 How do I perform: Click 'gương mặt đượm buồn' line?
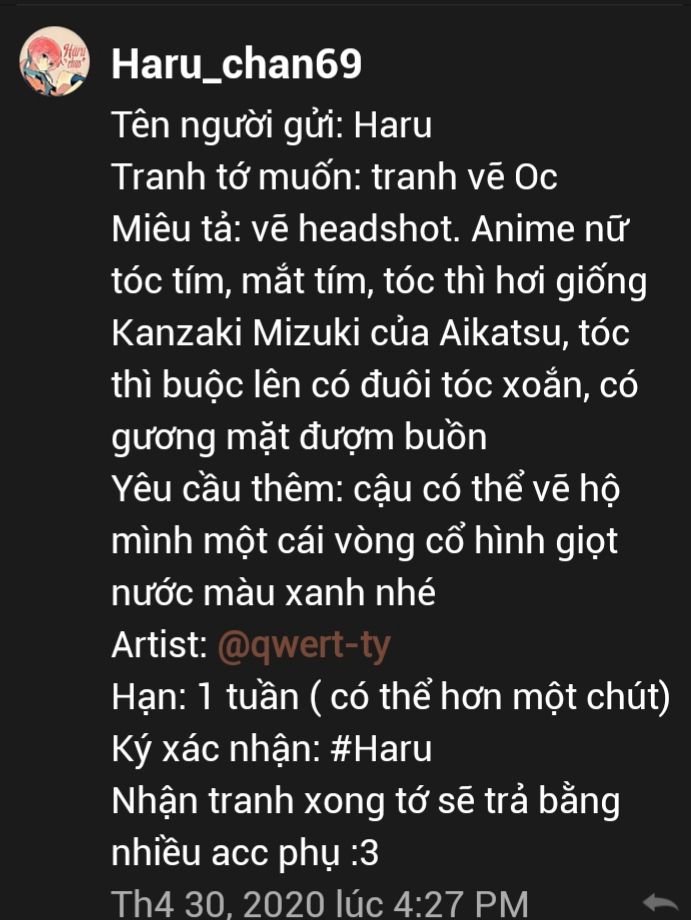(299, 438)
